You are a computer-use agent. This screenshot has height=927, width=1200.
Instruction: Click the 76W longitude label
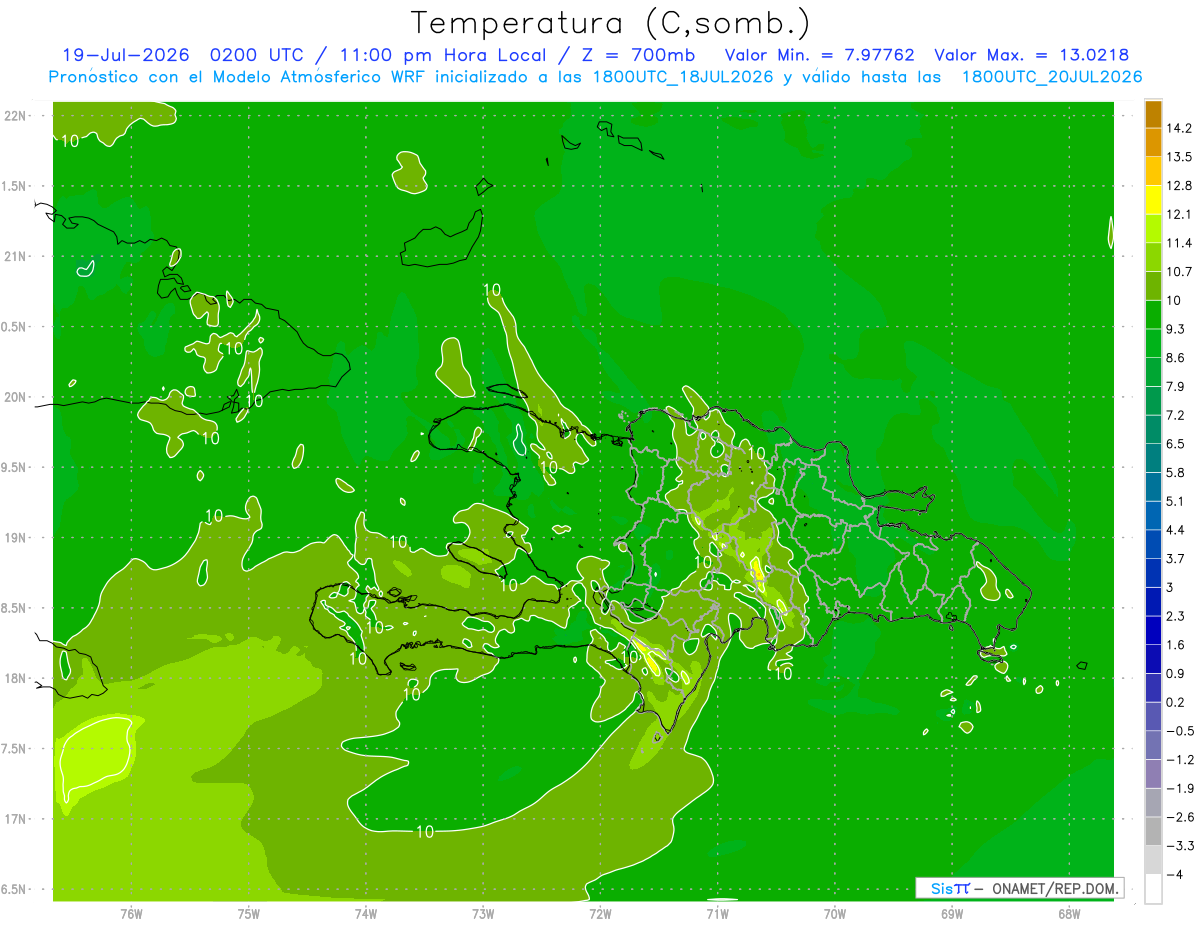pyautogui.click(x=131, y=913)
